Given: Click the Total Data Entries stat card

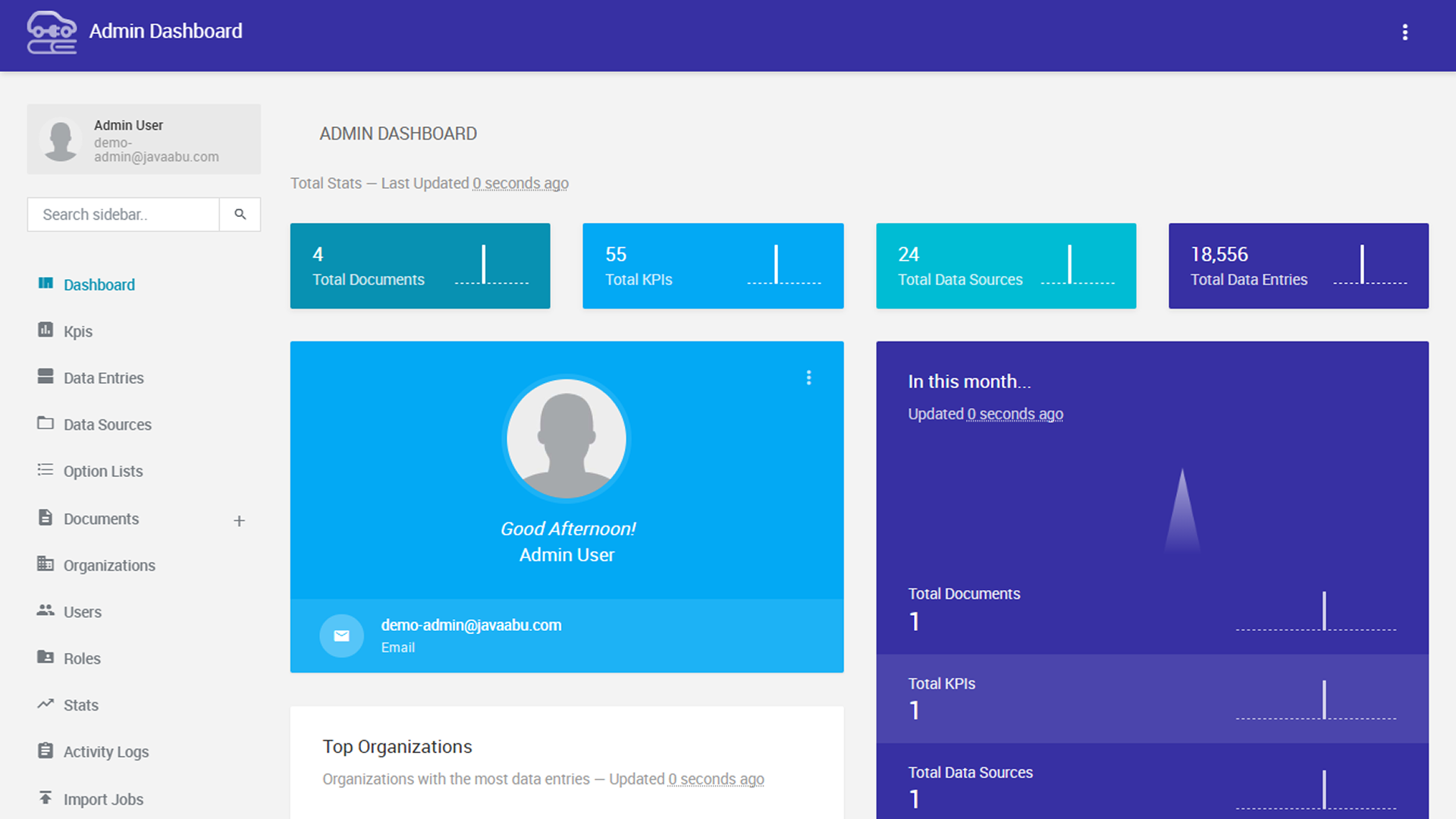Looking at the screenshot, I should (1298, 266).
